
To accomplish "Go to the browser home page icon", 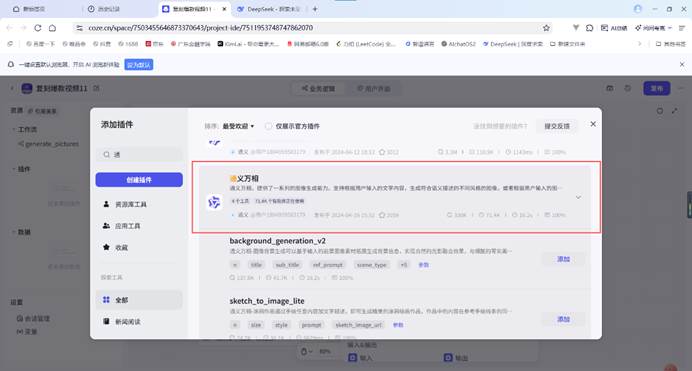I will pyautogui.click(x=53, y=28).
